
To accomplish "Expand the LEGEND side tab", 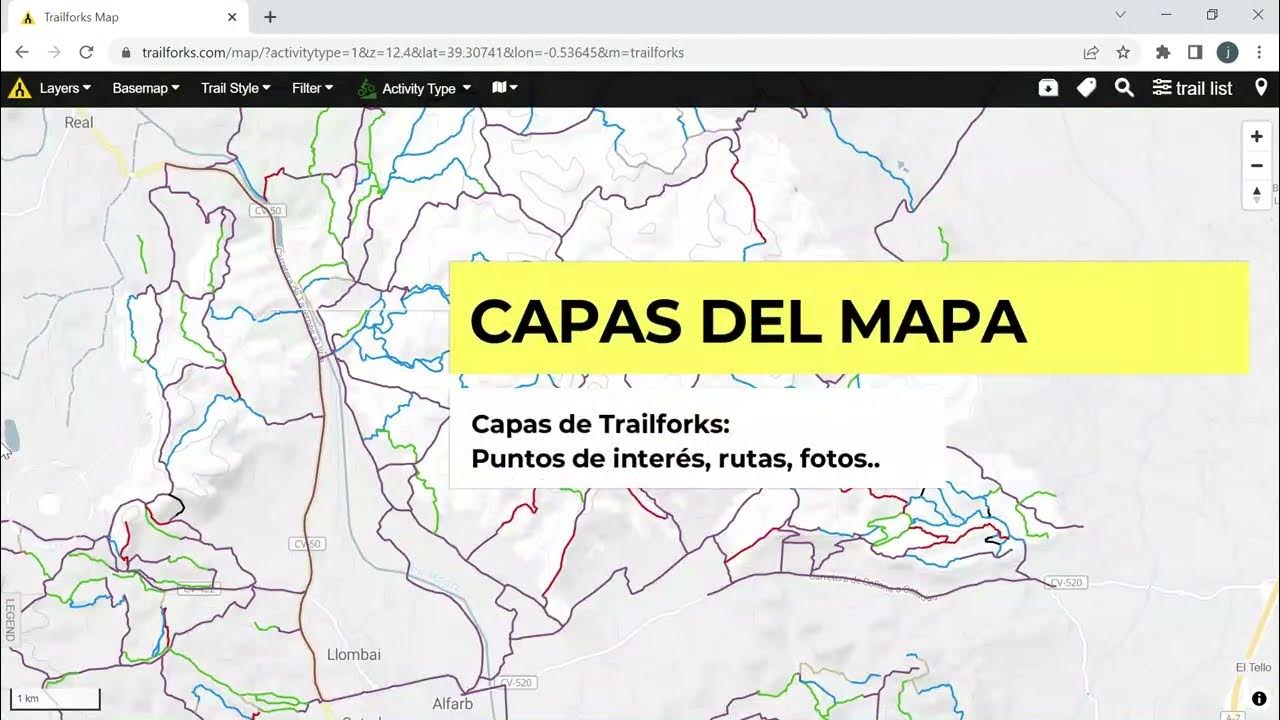I will tap(10, 619).
